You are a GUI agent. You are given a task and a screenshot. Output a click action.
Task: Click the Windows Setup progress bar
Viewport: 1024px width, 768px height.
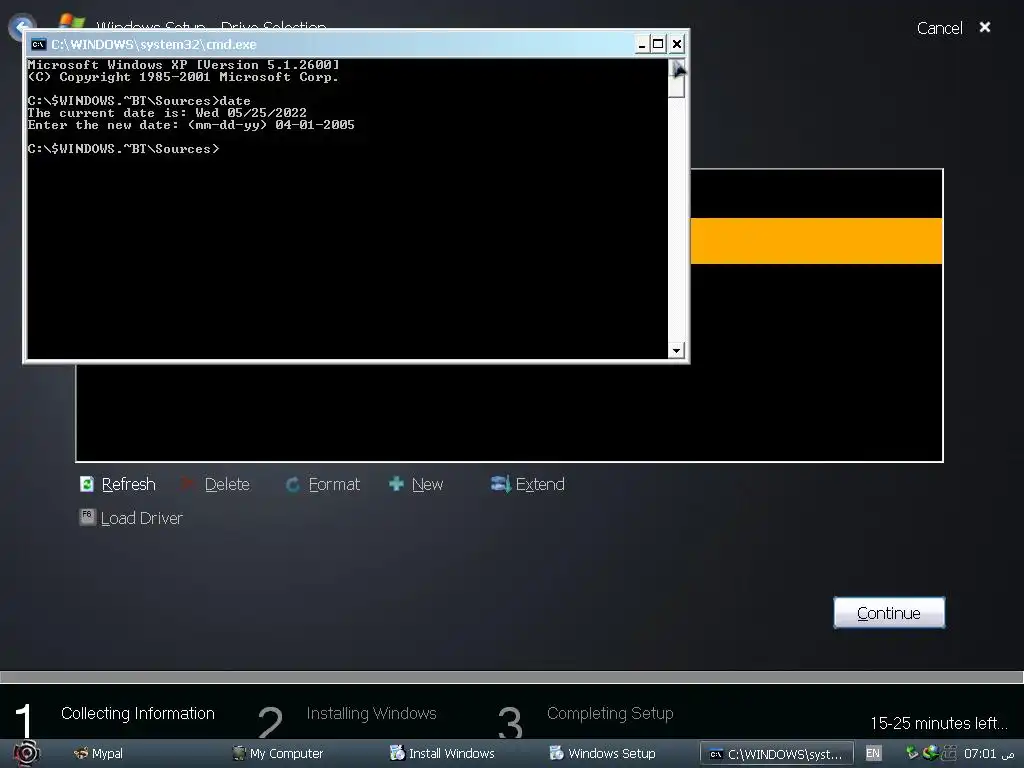click(512, 677)
